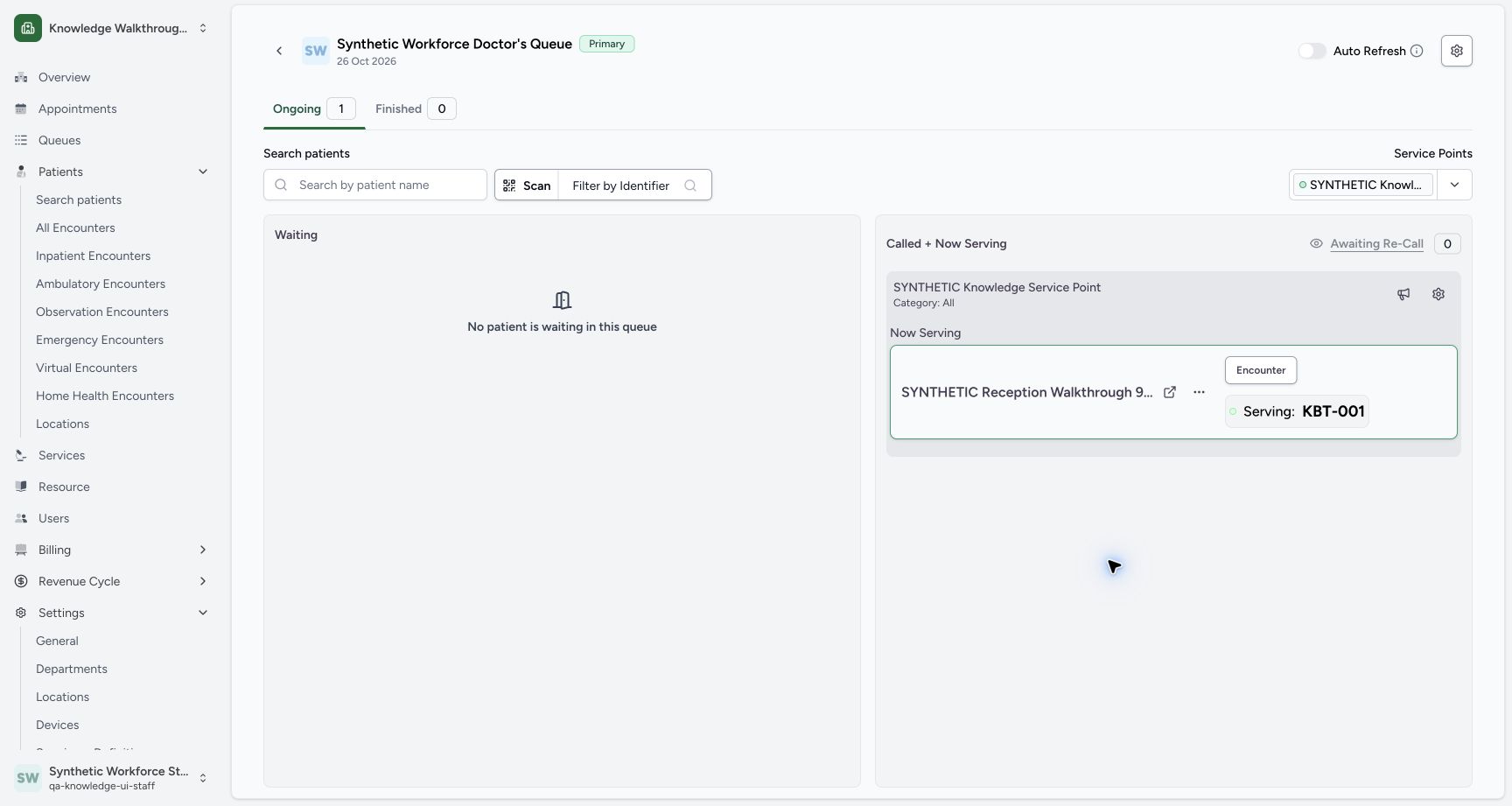Click the QR Scan button

(x=527, y=186)
